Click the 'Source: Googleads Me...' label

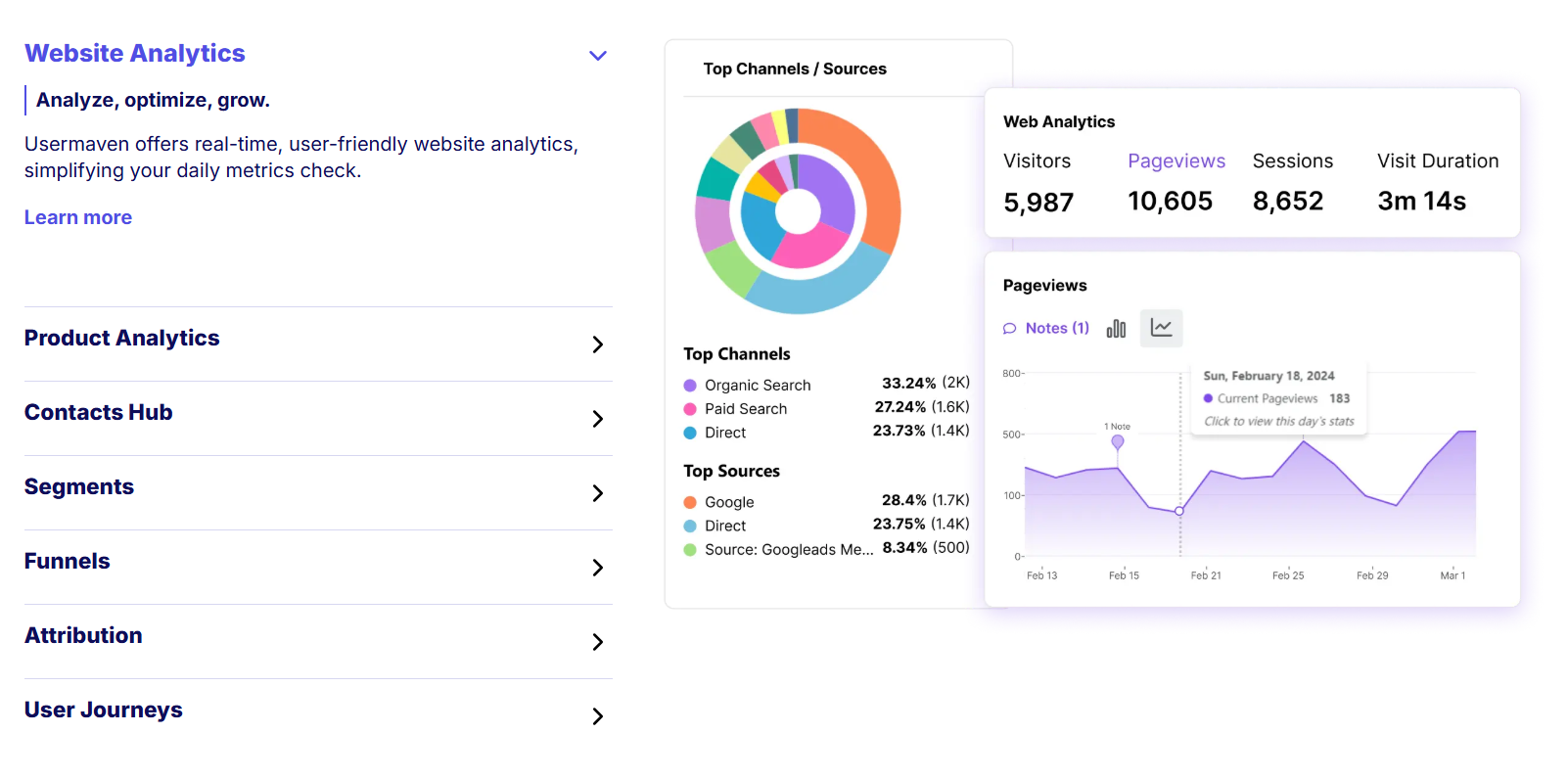789,550
